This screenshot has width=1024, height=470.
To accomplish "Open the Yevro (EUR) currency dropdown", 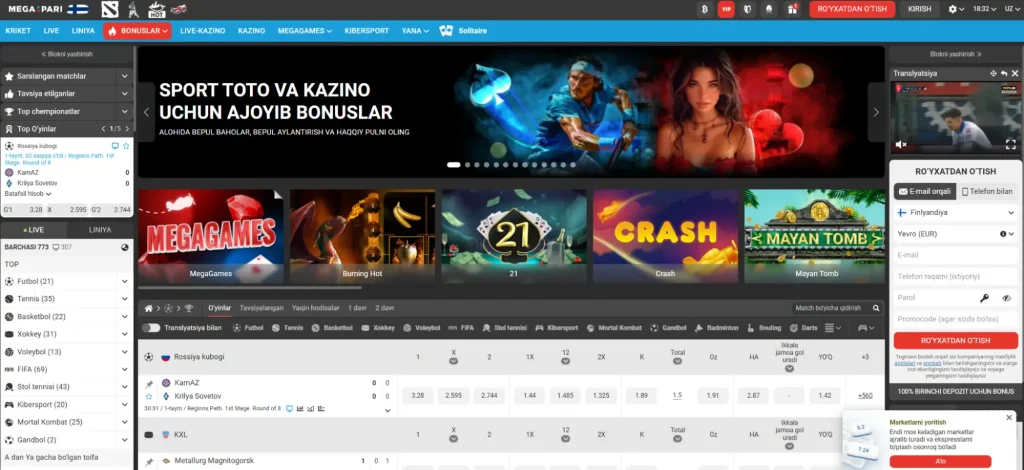I will coord(955,234).
